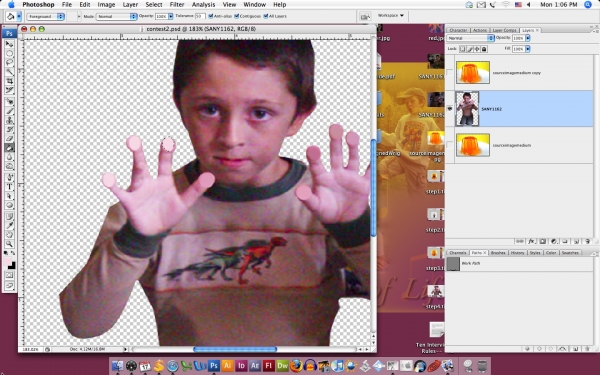
Task: Open the Filter menu
Action: [177, 5]
